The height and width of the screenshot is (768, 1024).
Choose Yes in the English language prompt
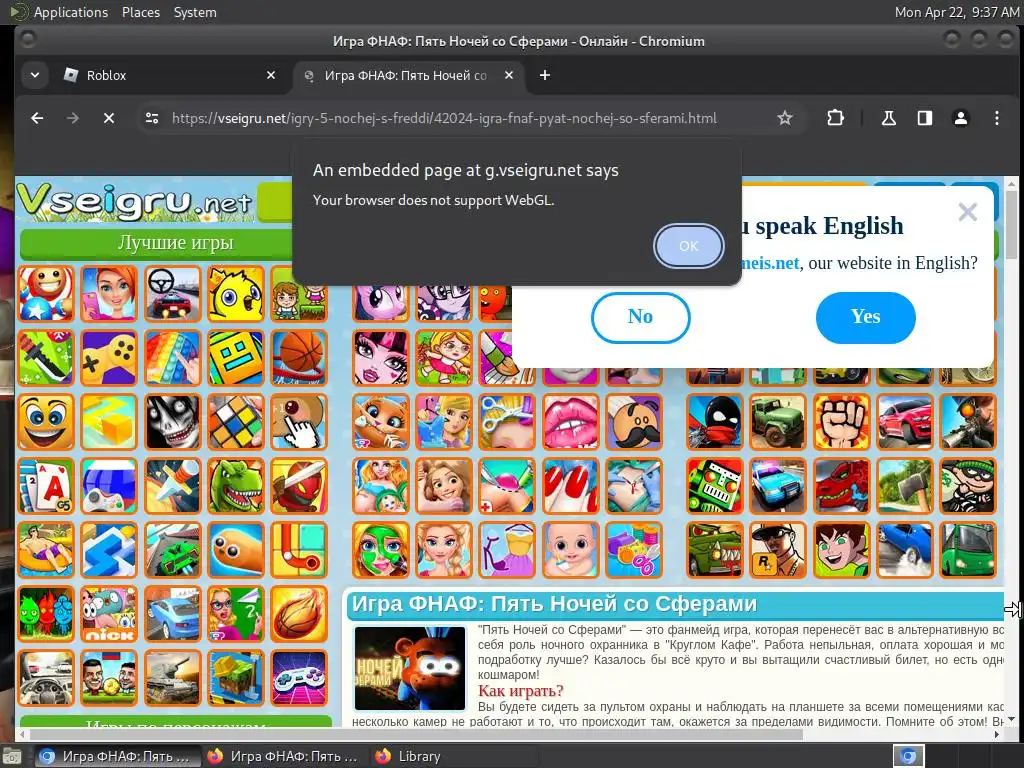click(865, 317)
